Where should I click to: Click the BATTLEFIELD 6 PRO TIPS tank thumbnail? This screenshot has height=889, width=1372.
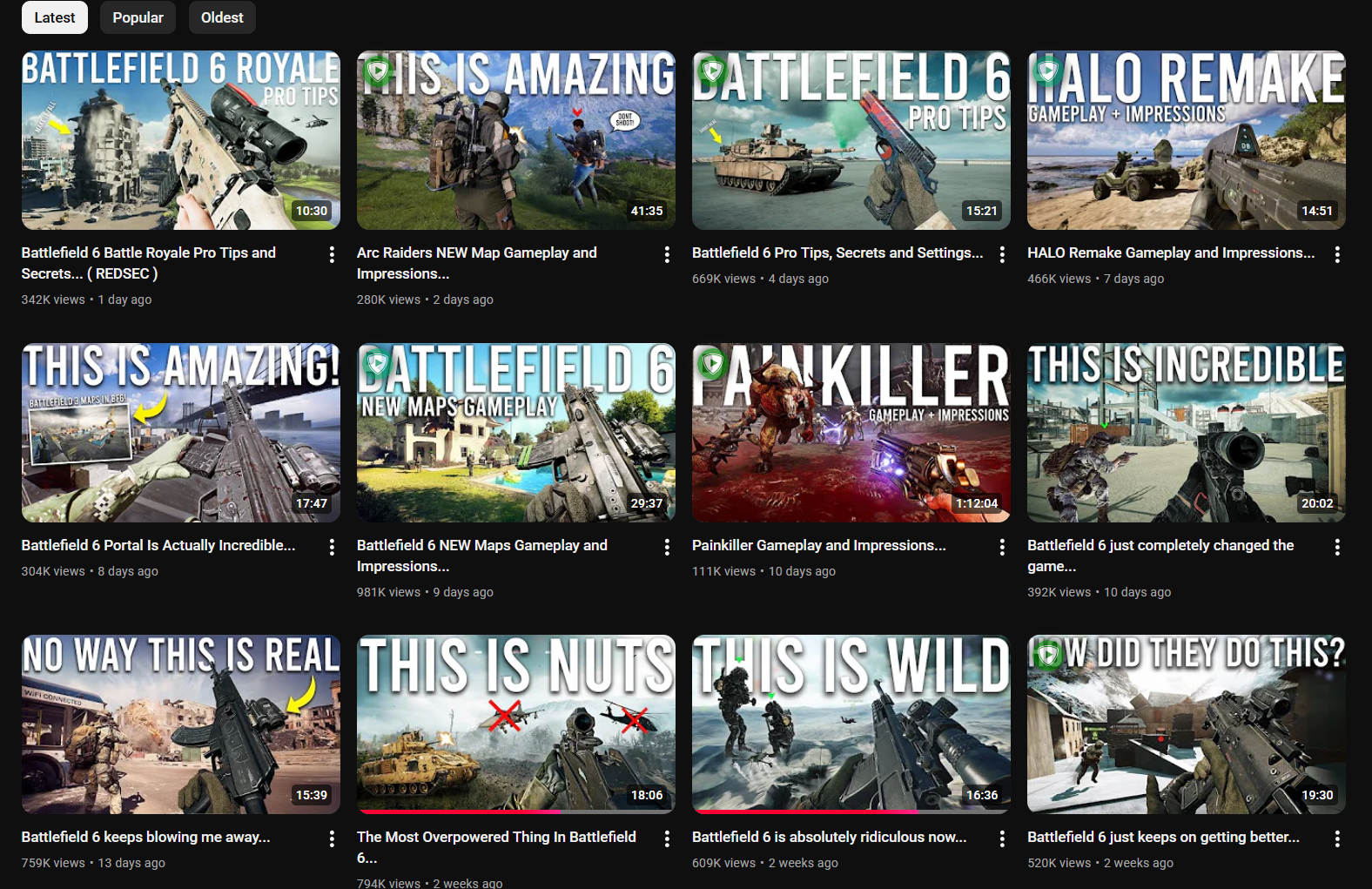click(851, 140)
